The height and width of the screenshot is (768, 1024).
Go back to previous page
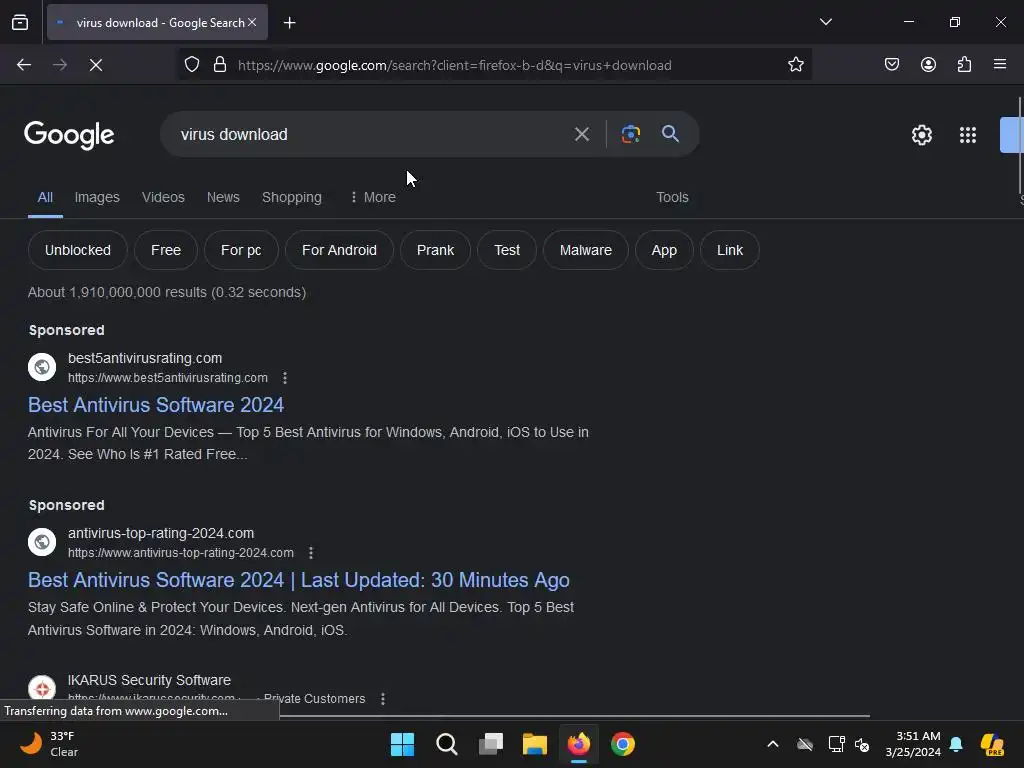click(x=24, y=65)
